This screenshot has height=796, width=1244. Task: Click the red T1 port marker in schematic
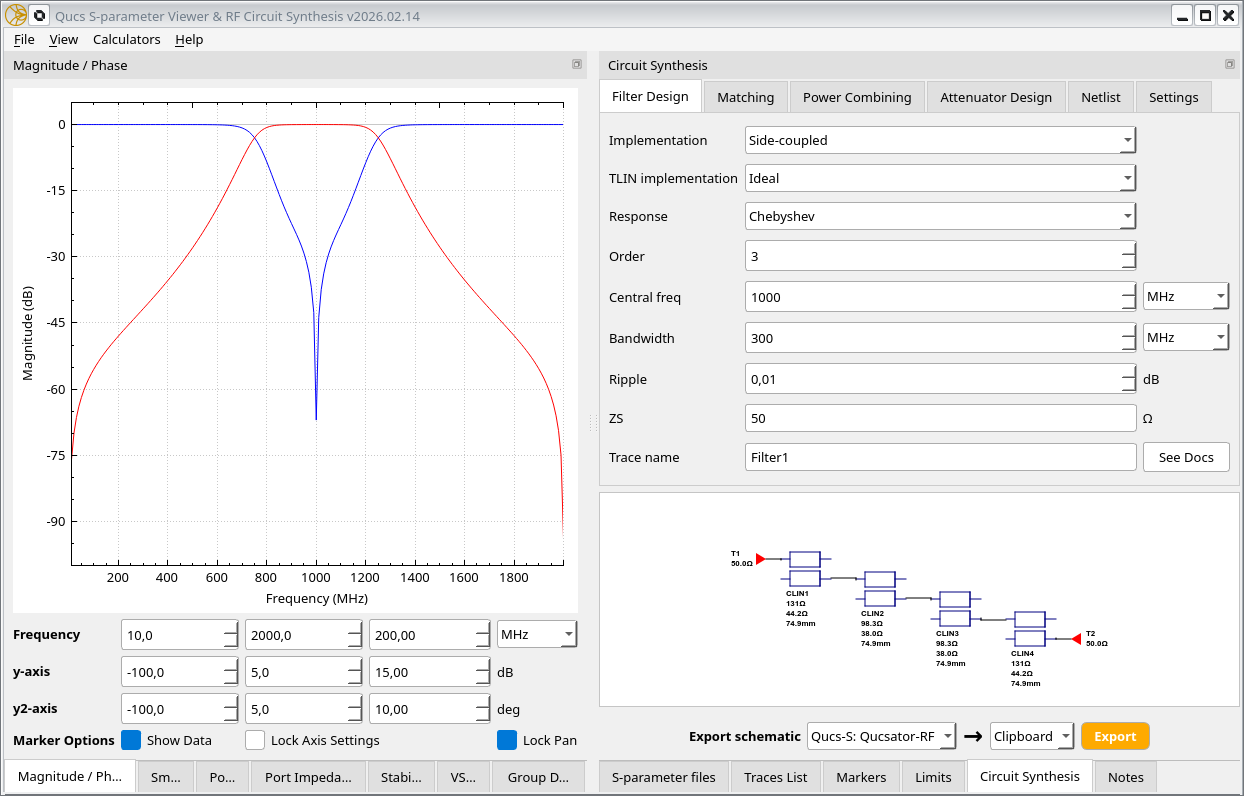click(760, 559)
